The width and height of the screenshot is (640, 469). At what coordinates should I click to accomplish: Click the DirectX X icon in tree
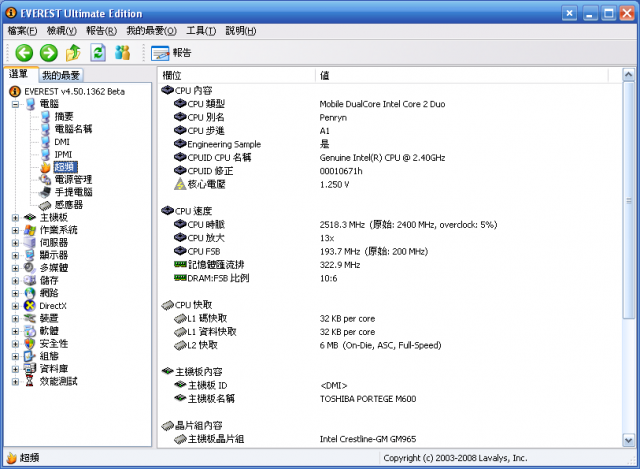tap(30, 306)
